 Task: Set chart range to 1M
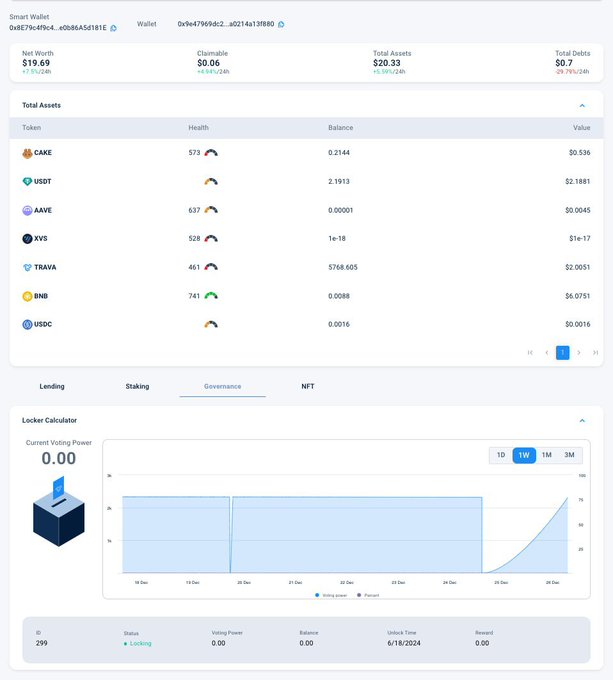click(547, 455)
